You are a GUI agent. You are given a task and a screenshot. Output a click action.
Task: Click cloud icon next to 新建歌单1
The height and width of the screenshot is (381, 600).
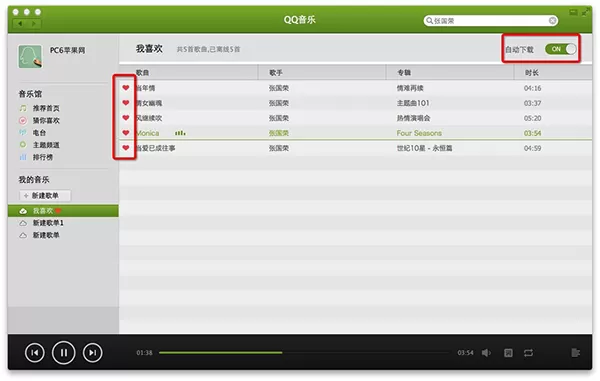click(23, 223)
